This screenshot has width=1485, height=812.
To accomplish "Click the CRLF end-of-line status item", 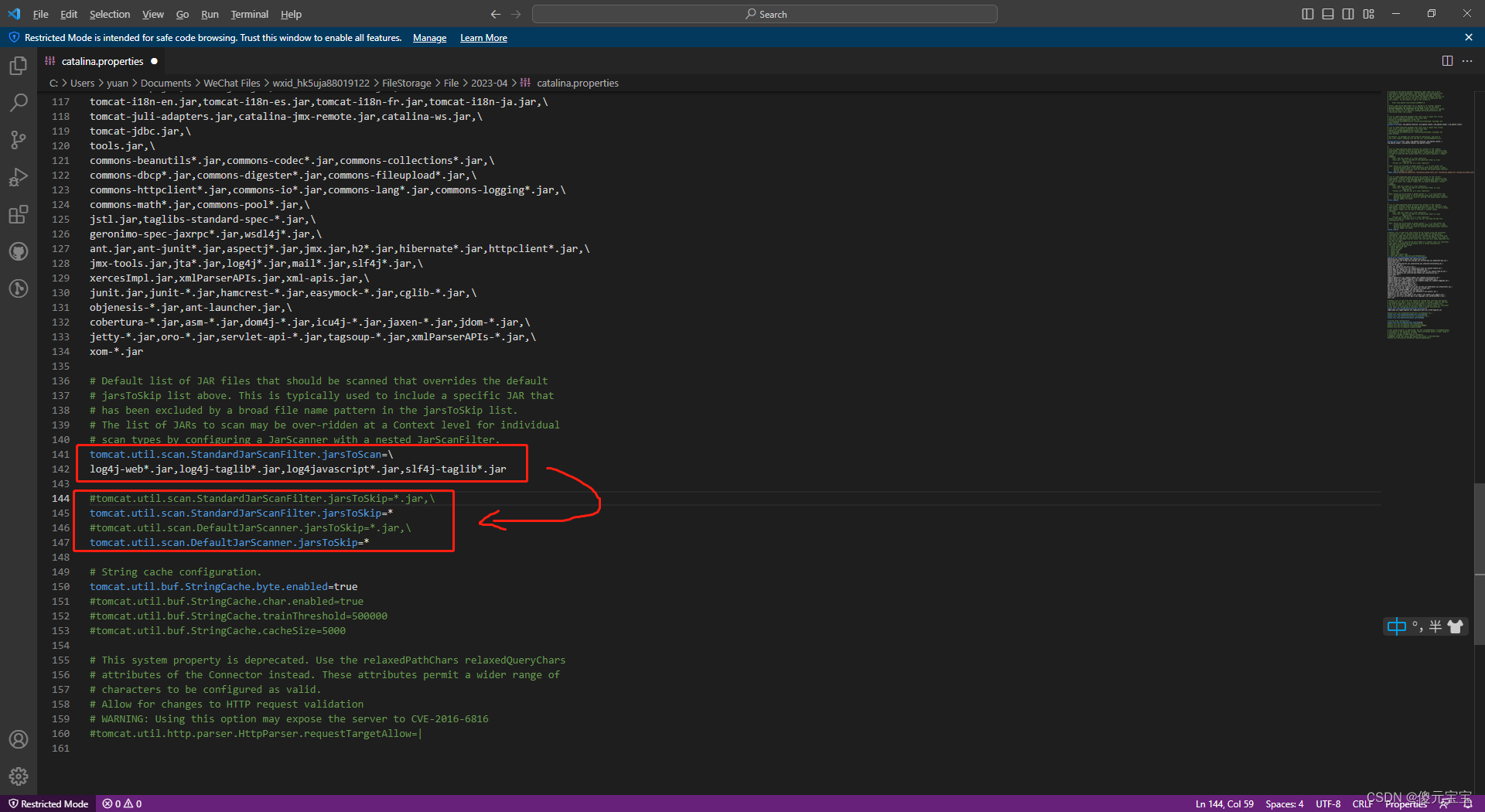I will (1362, 803).
